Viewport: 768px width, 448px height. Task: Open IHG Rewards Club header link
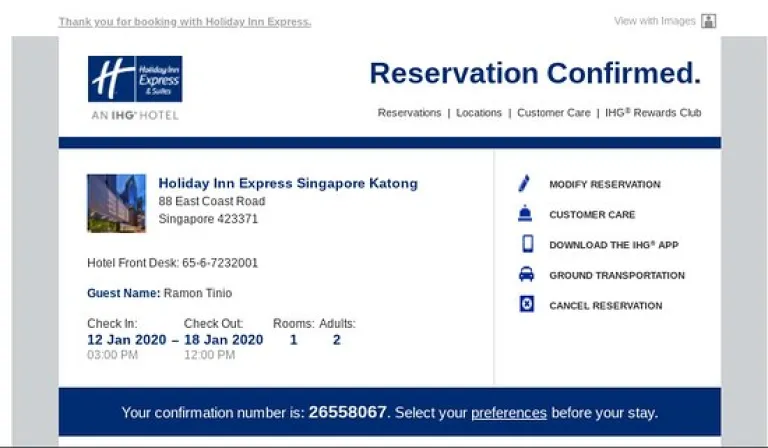(653, 113)
